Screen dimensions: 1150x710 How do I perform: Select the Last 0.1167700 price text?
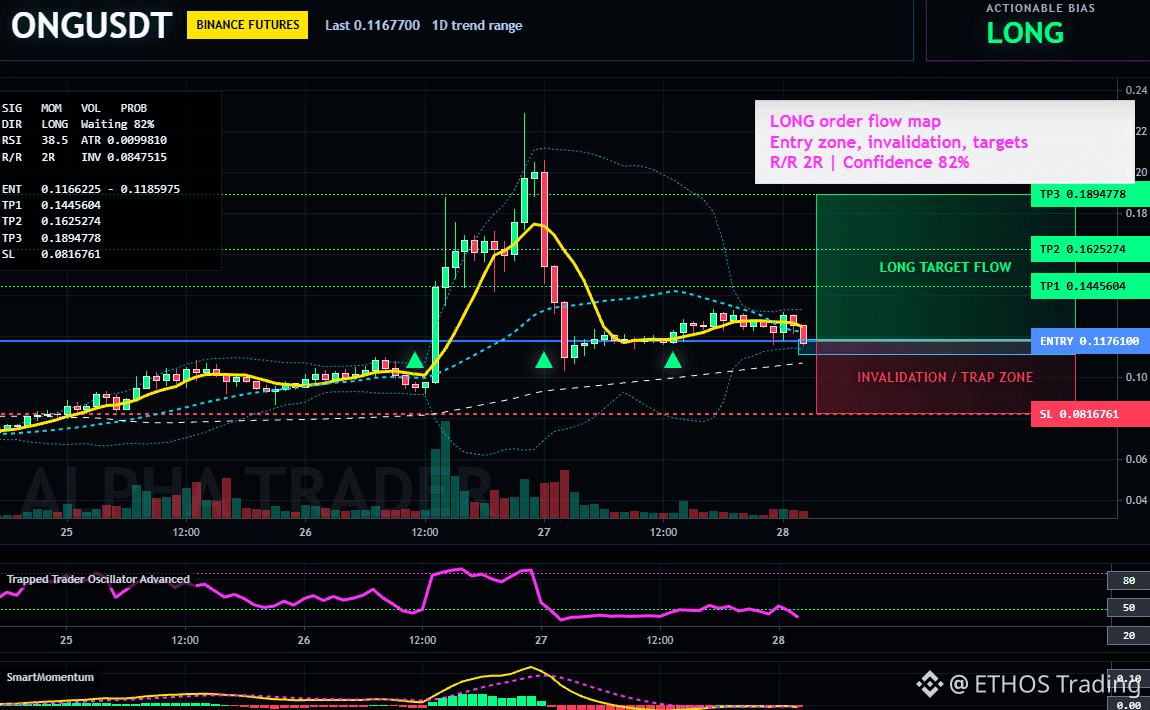coord(373,26)
